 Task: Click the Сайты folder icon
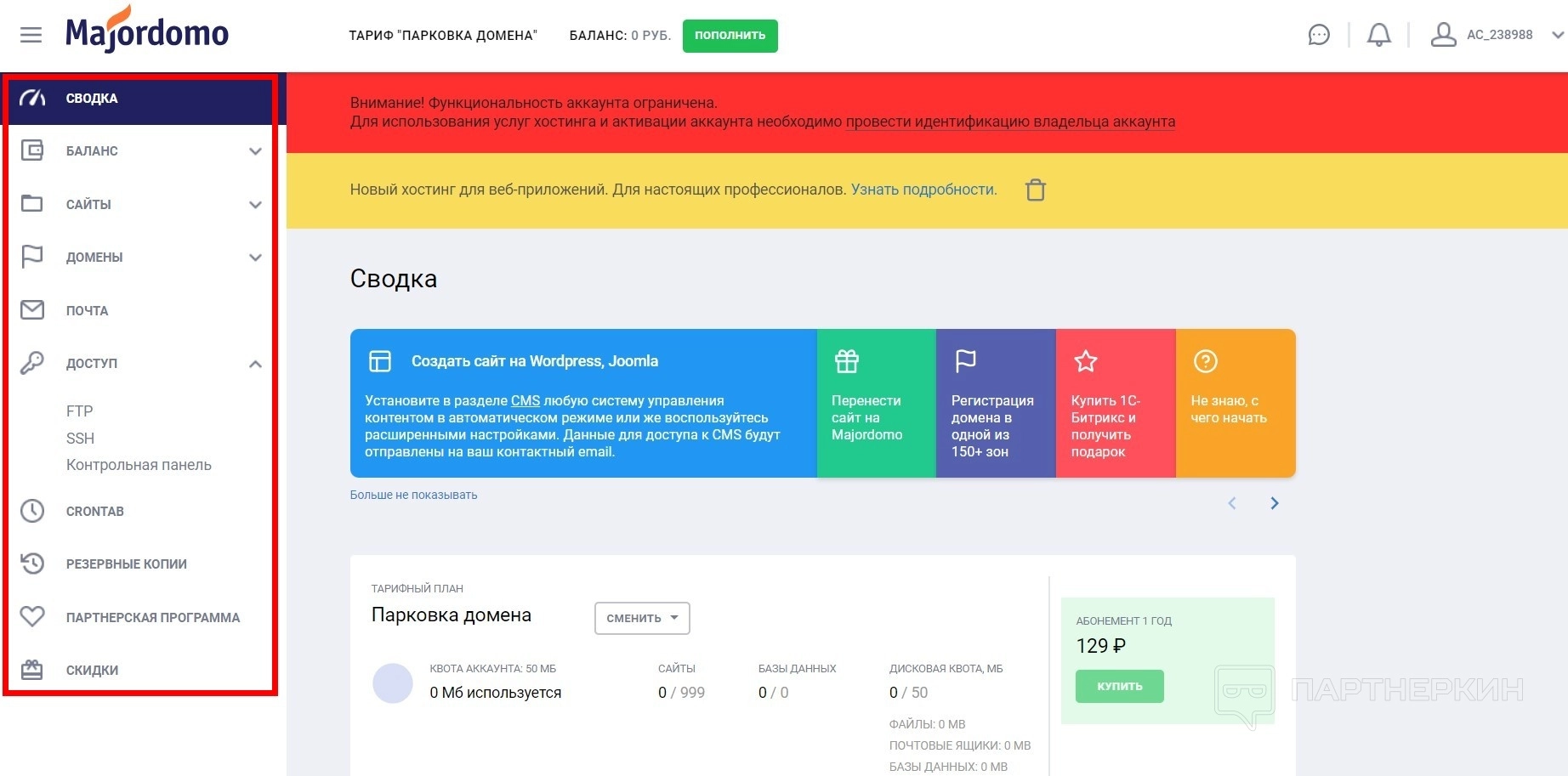pos(32,204)
